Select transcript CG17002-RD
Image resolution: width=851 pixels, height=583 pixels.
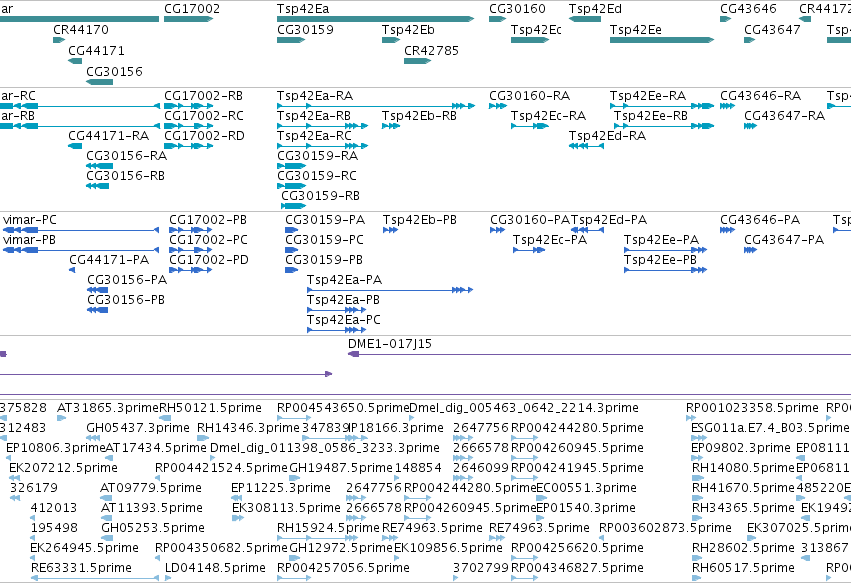tap(188, 146)
